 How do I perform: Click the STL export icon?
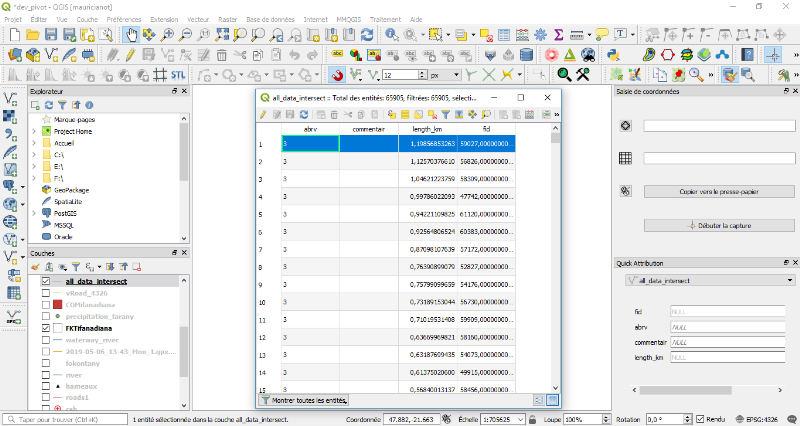[x=177, y=75]
